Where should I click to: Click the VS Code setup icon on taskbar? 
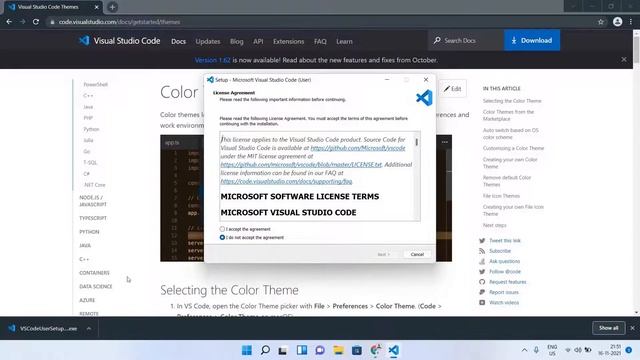pos(393,350)
